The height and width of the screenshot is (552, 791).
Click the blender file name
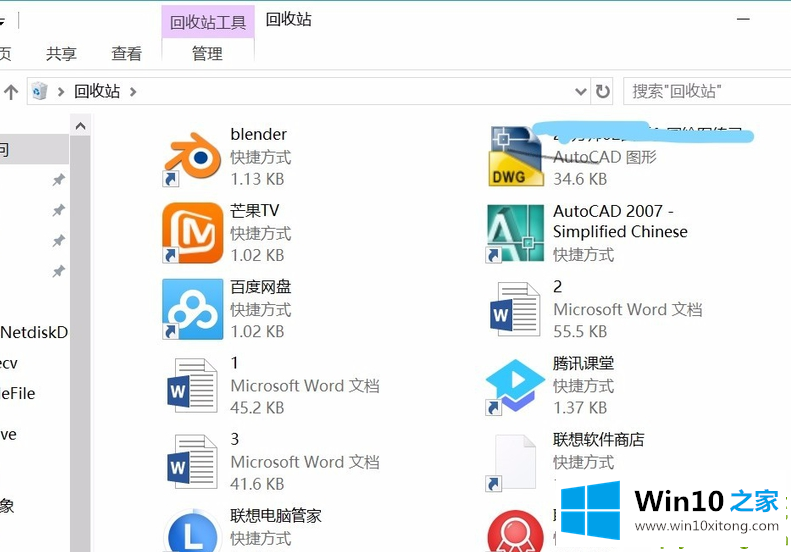pos(259,134)
